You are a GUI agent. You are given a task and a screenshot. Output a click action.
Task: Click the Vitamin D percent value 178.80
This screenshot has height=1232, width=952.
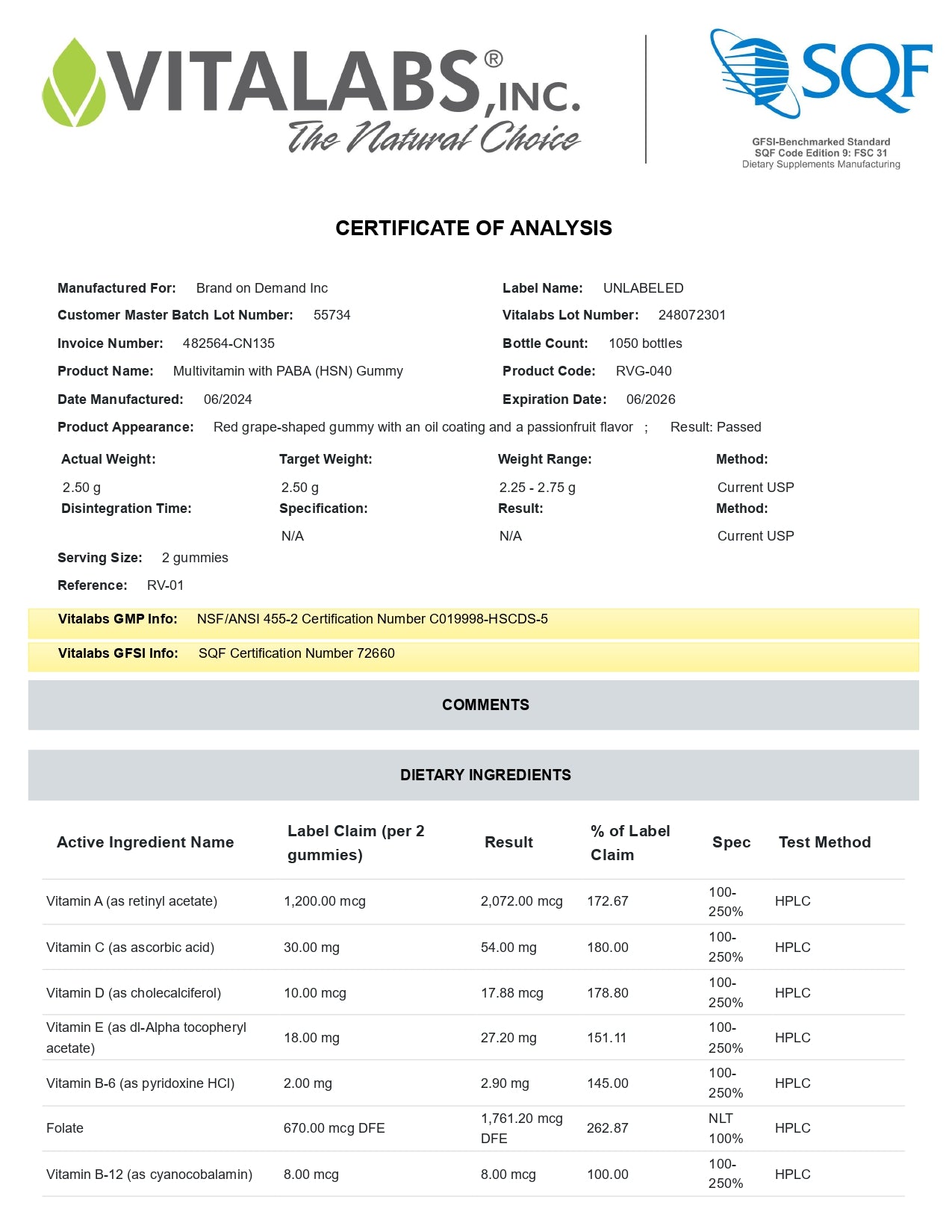608,993
